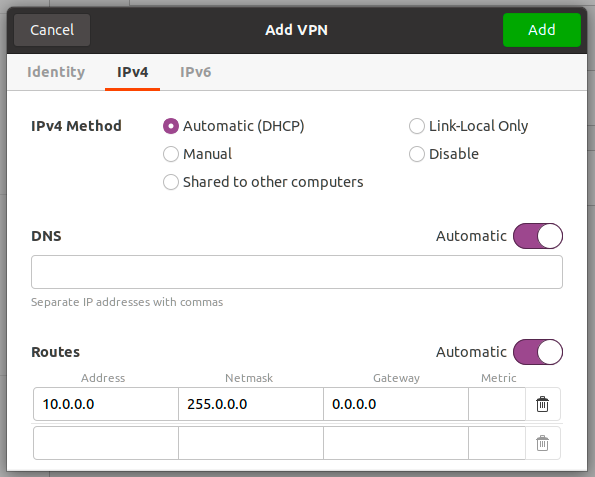Click the Add VPN dialog title
This screenshot has width=595, height=477.
(296, 30)
